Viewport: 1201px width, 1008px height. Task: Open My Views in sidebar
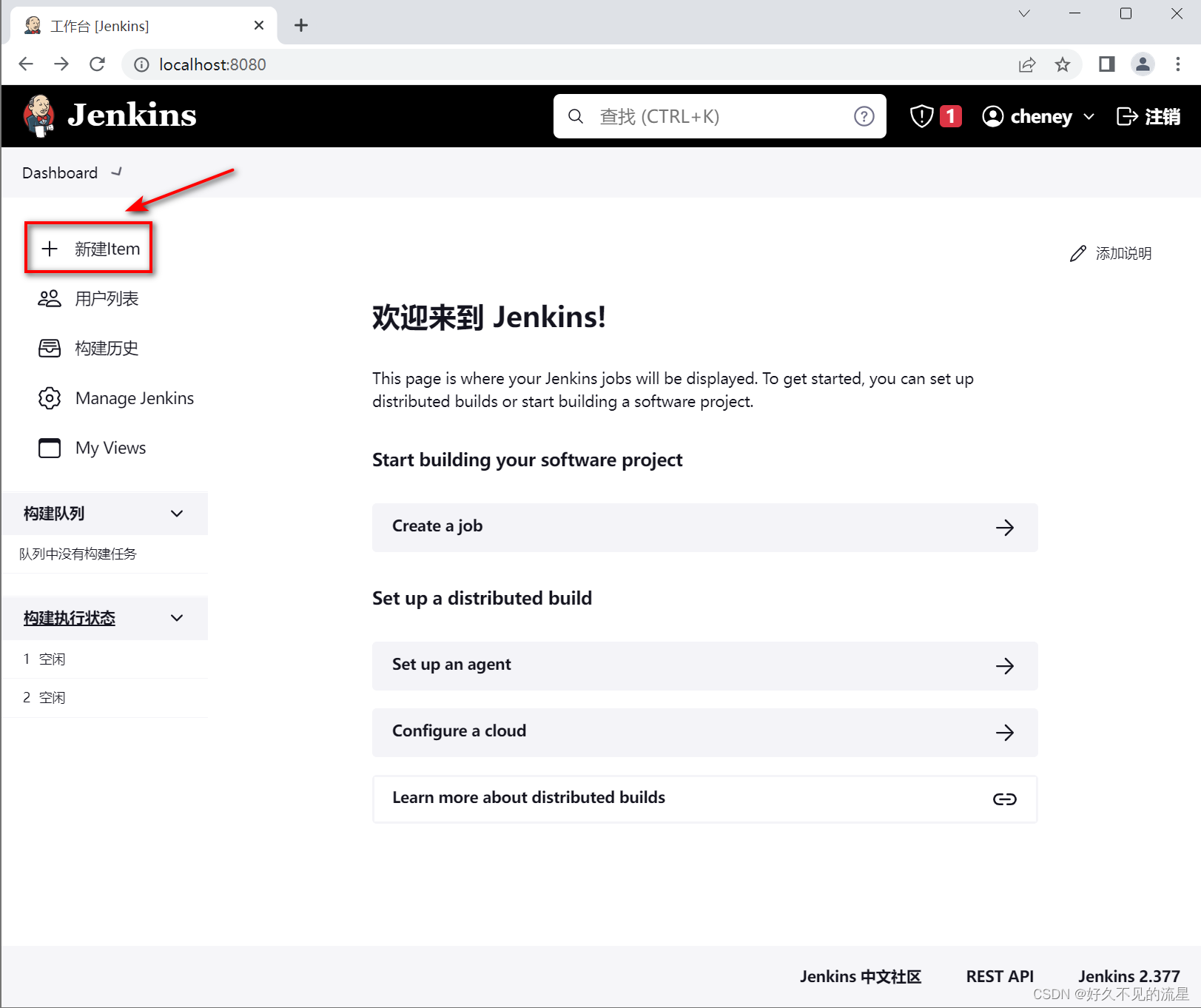92,448
